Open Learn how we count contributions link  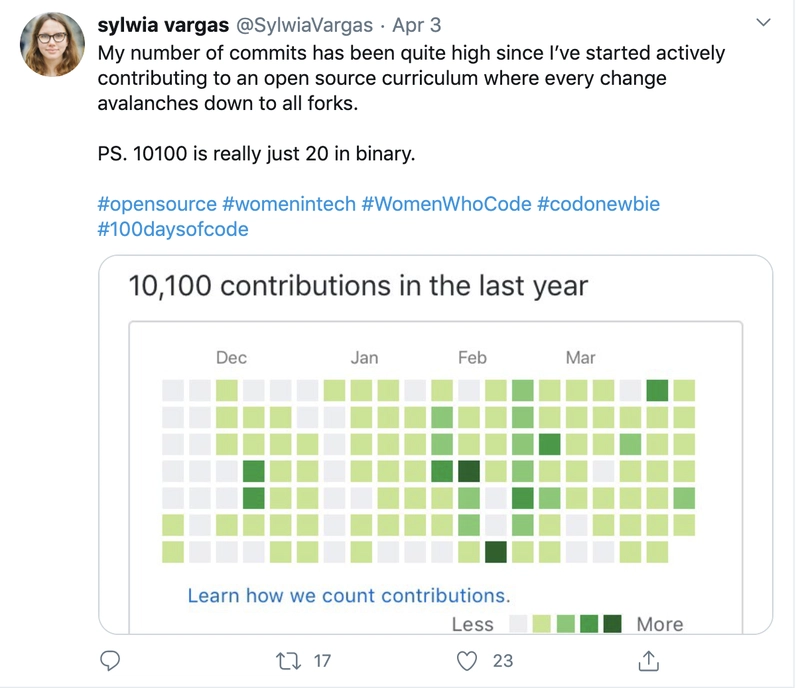(x=349, y=596)
